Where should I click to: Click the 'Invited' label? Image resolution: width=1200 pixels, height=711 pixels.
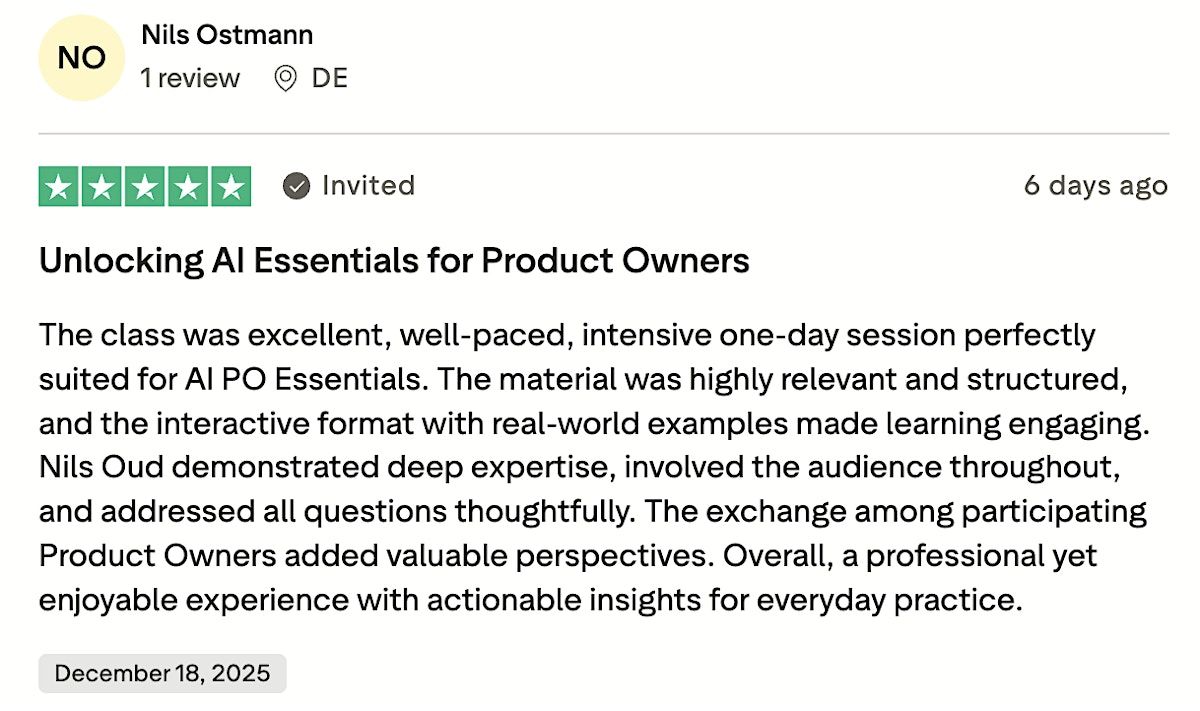(368, 186)
